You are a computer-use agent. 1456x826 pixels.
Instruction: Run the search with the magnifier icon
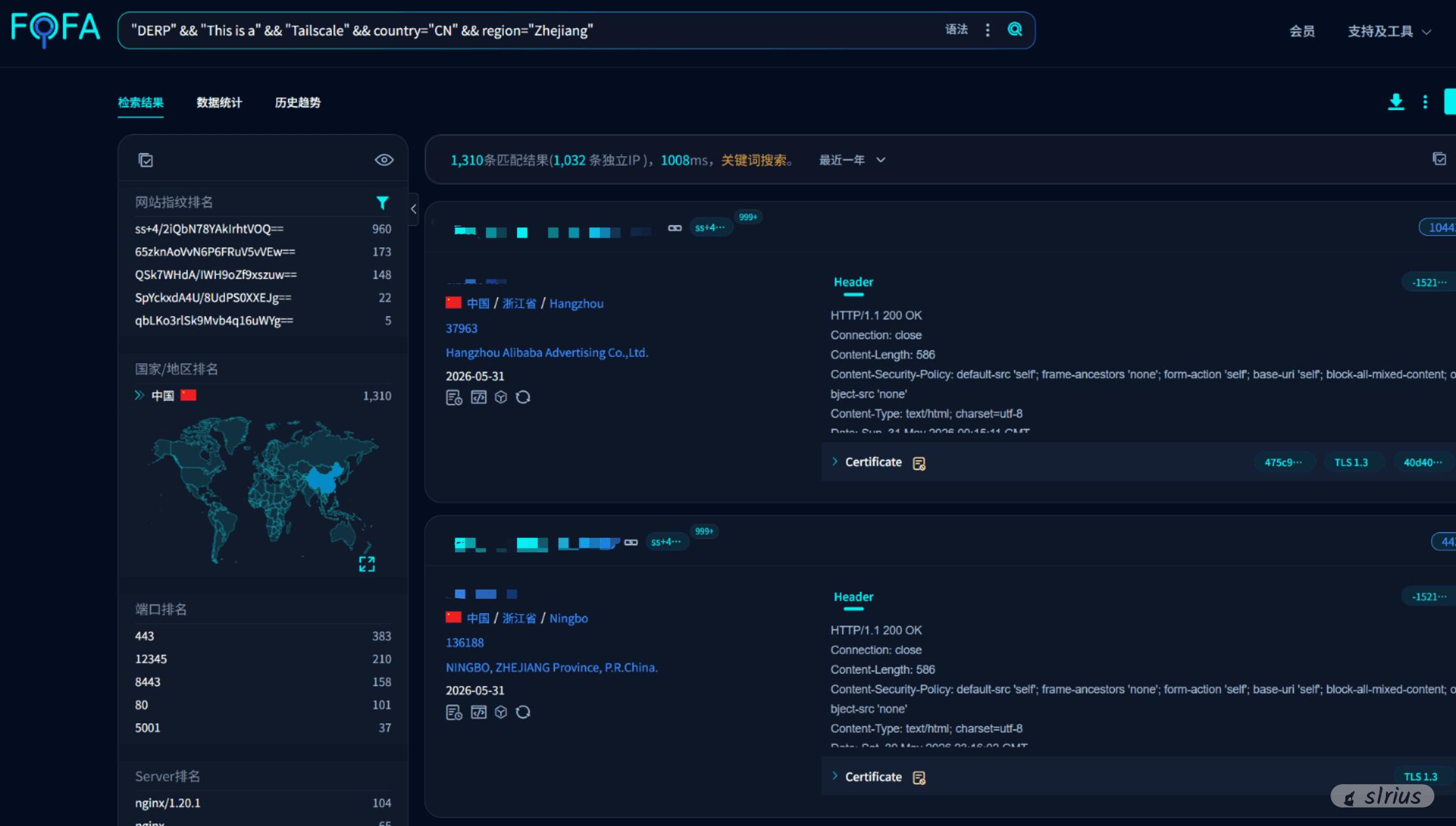[x=1015, y=29]
